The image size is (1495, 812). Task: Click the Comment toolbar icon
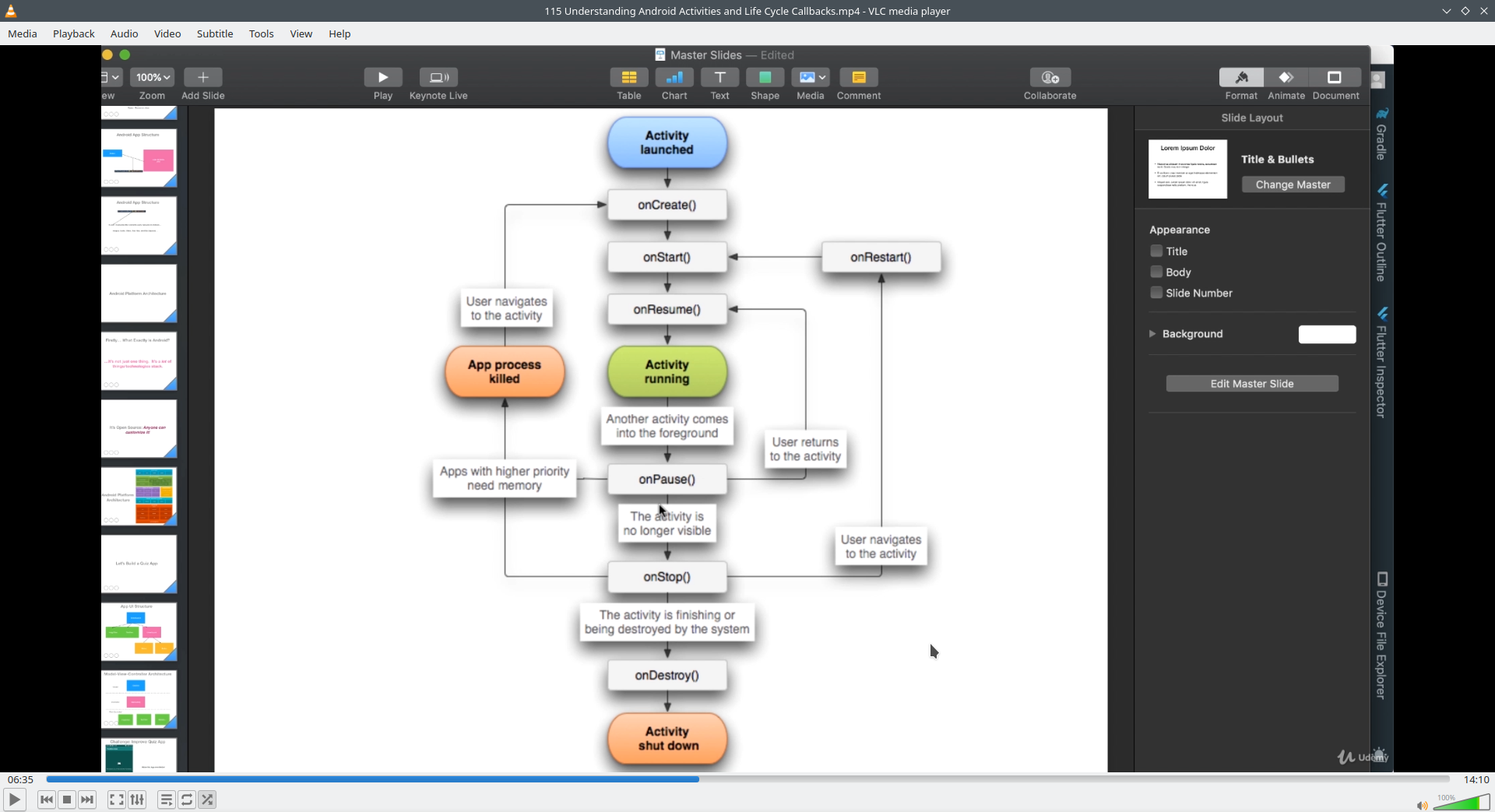(859, 77)
